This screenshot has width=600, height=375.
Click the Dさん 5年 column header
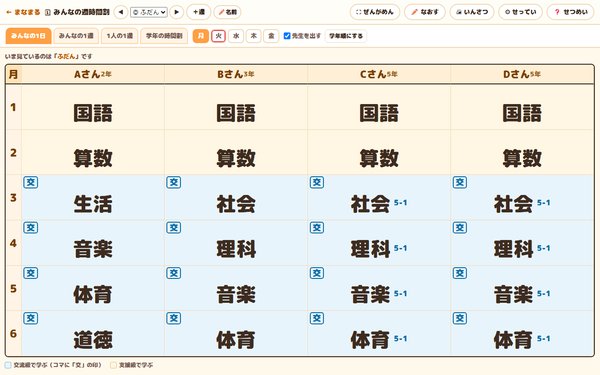522,74
